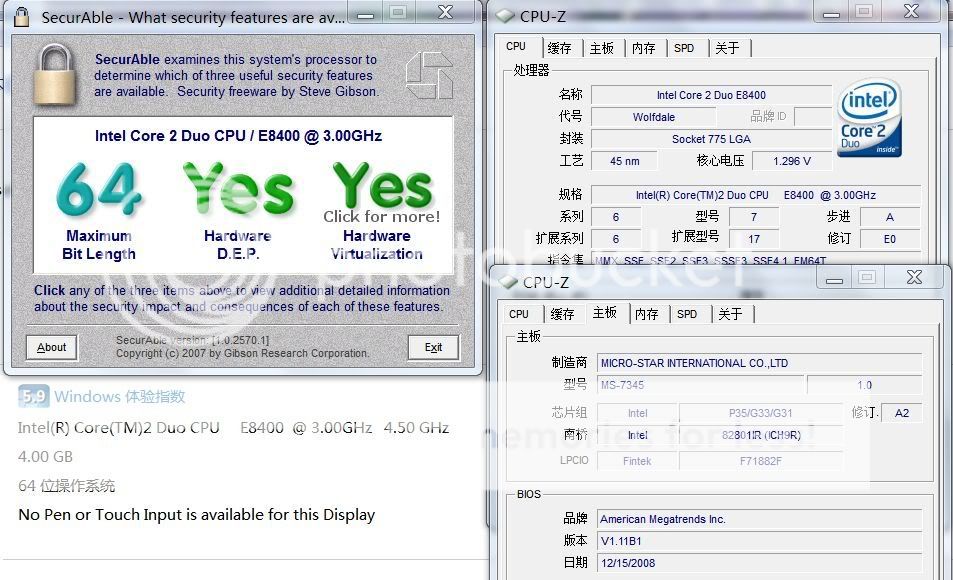Click the 1.296 V core voltage value
953x580 pixels.
coord(791,161)
